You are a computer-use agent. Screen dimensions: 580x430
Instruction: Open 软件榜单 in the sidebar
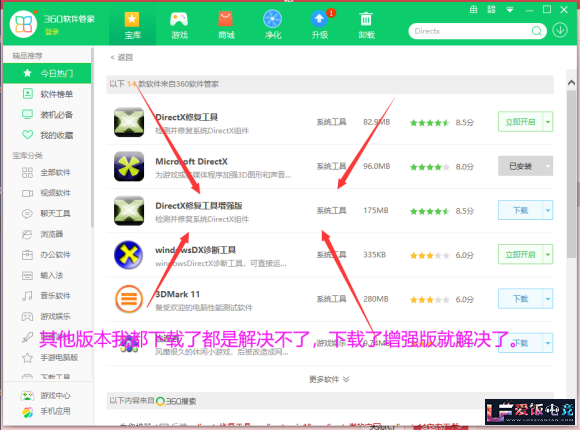coord(47,94)
